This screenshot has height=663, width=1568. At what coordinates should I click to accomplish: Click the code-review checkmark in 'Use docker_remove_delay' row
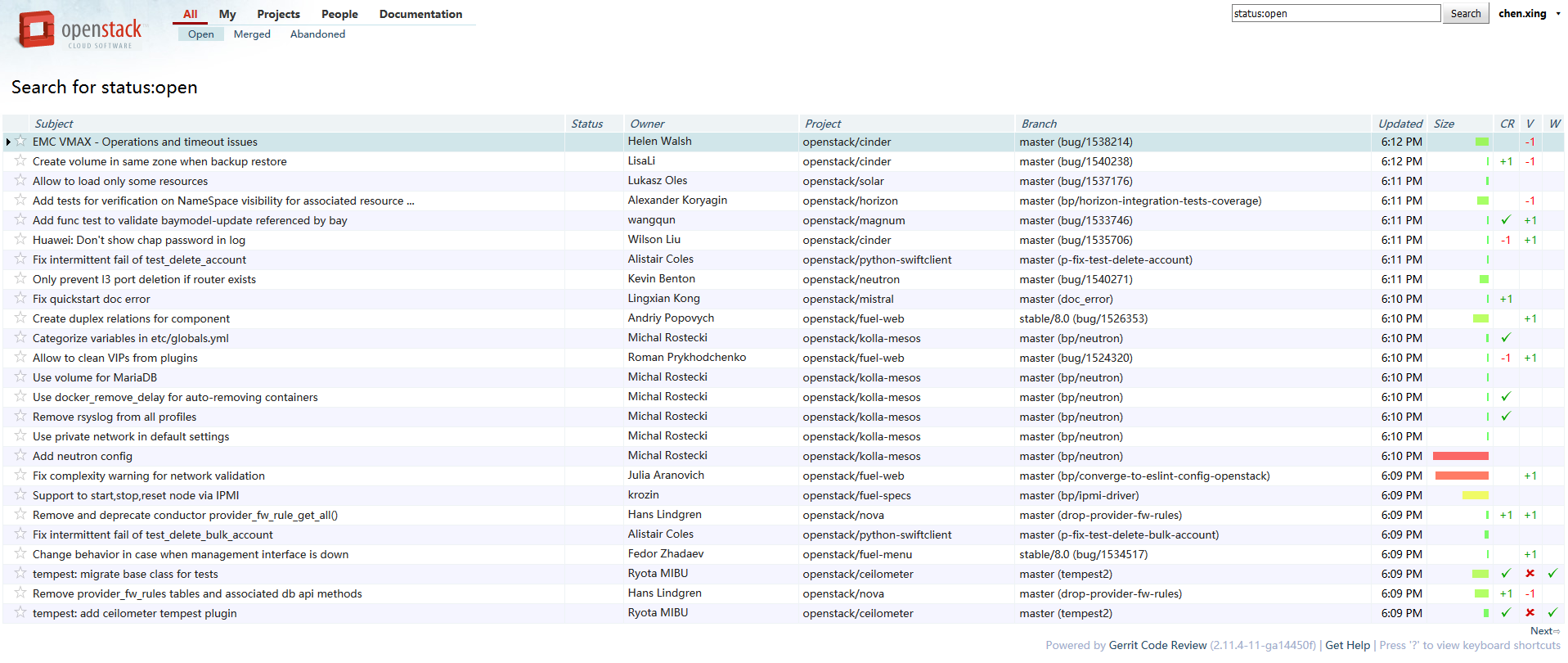click(x=1506, y=396)
